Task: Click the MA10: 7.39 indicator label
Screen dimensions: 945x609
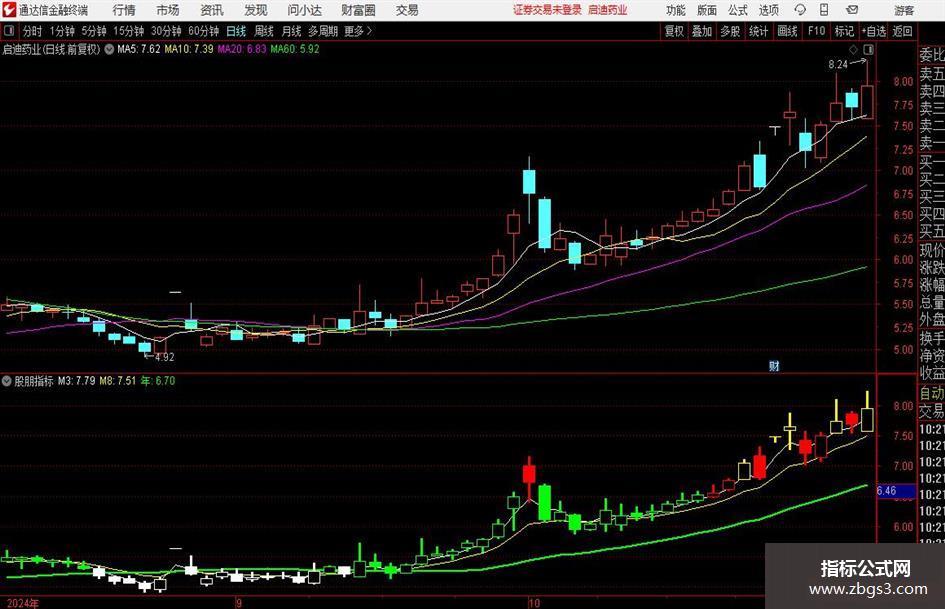Action: (x=189, y=49)
